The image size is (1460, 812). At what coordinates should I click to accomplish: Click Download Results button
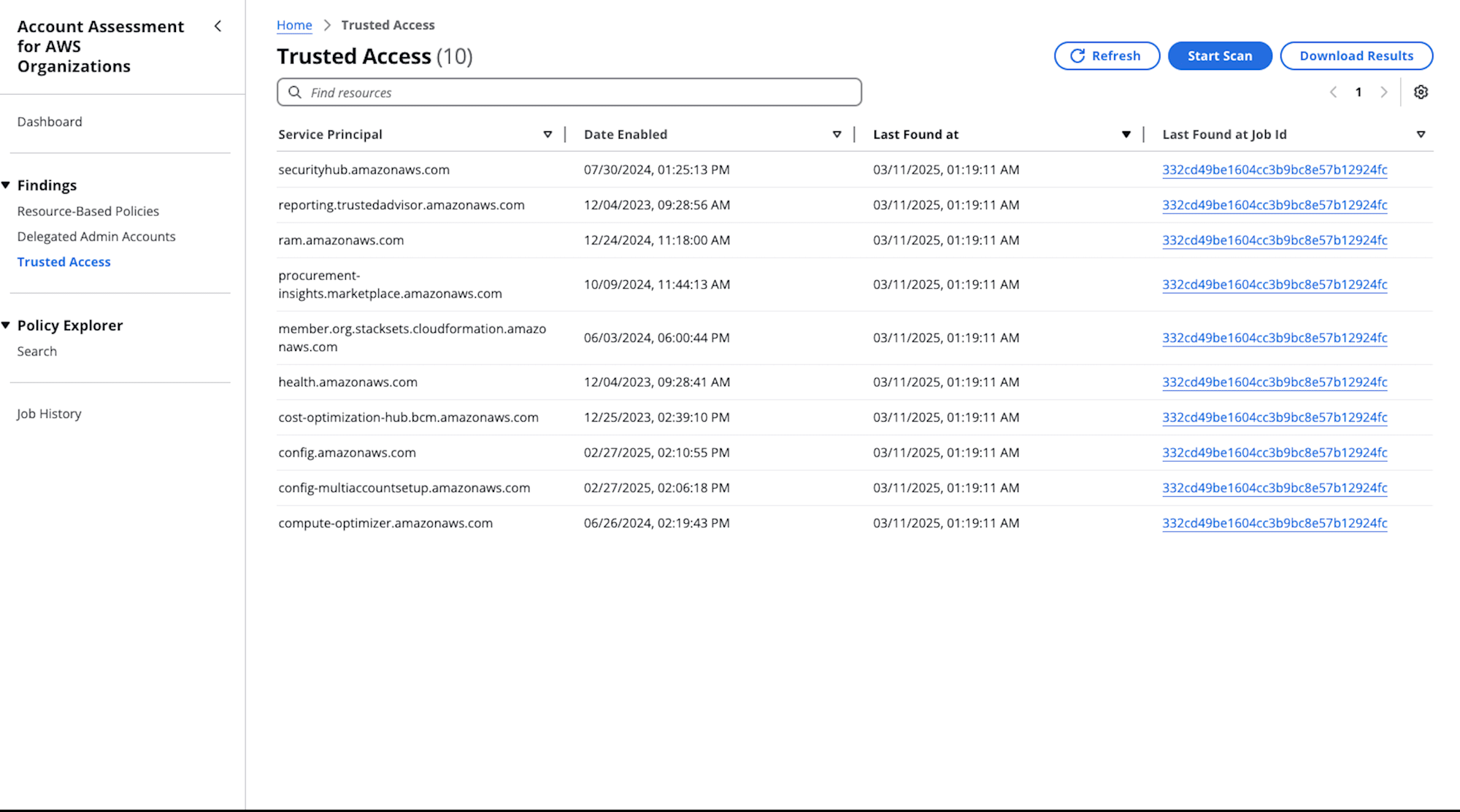click(1356, 56)
